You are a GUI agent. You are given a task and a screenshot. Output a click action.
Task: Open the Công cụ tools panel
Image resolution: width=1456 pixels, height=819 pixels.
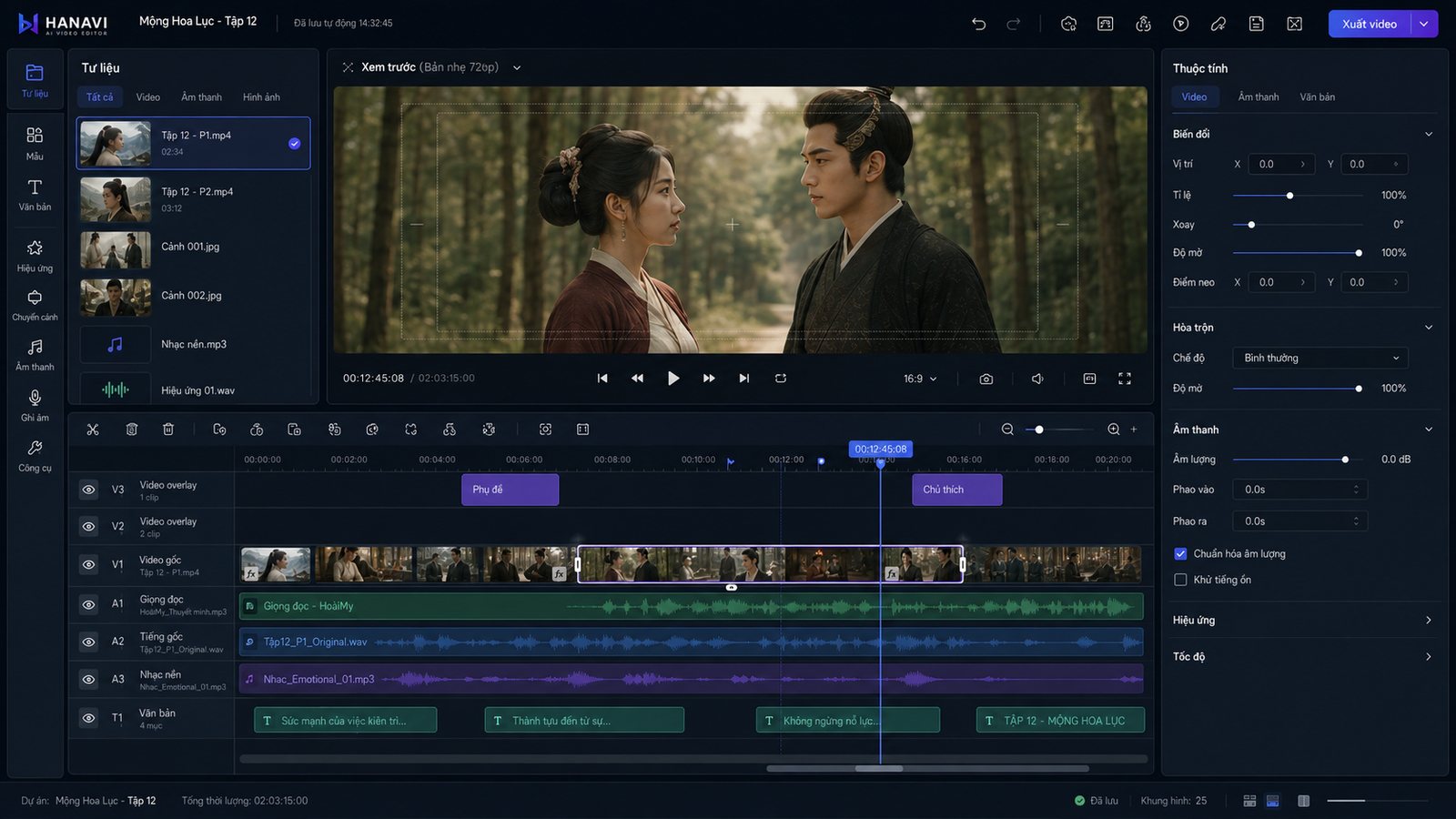(x=35, y=456)
